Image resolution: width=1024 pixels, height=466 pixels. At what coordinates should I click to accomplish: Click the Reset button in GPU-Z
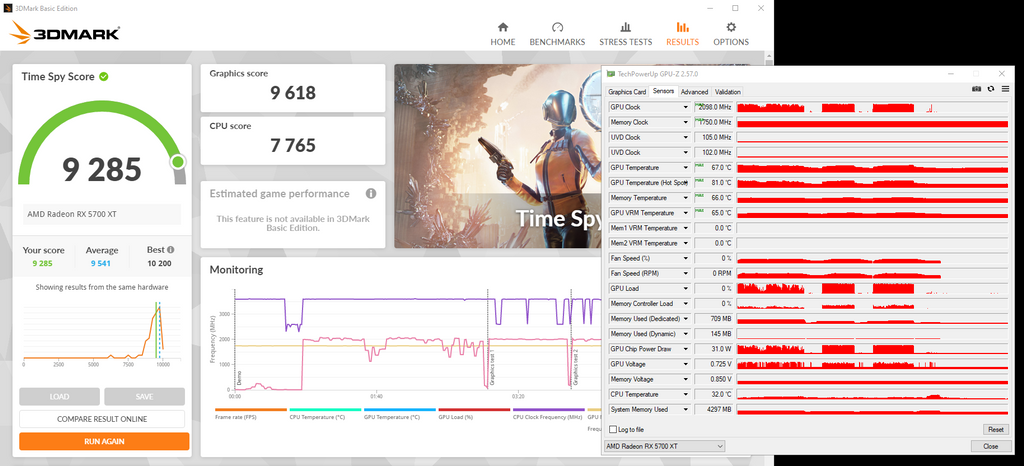pyautogui.click(x=995, y=429)
